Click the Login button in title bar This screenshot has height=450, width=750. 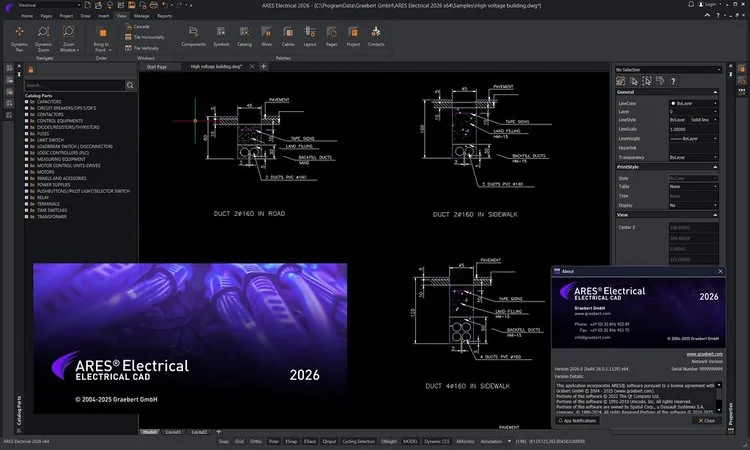[708, 4]
